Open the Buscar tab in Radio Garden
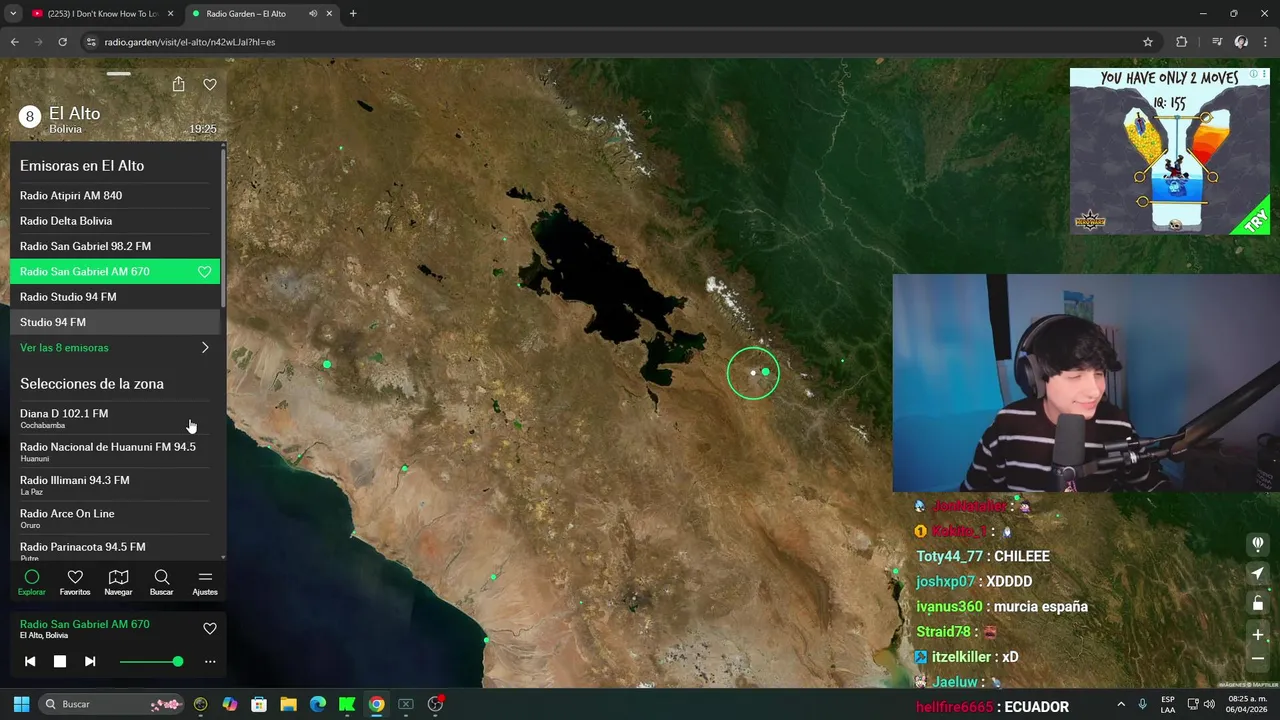The width and height of the screenshot is (1280, 720). click(161, 583)
